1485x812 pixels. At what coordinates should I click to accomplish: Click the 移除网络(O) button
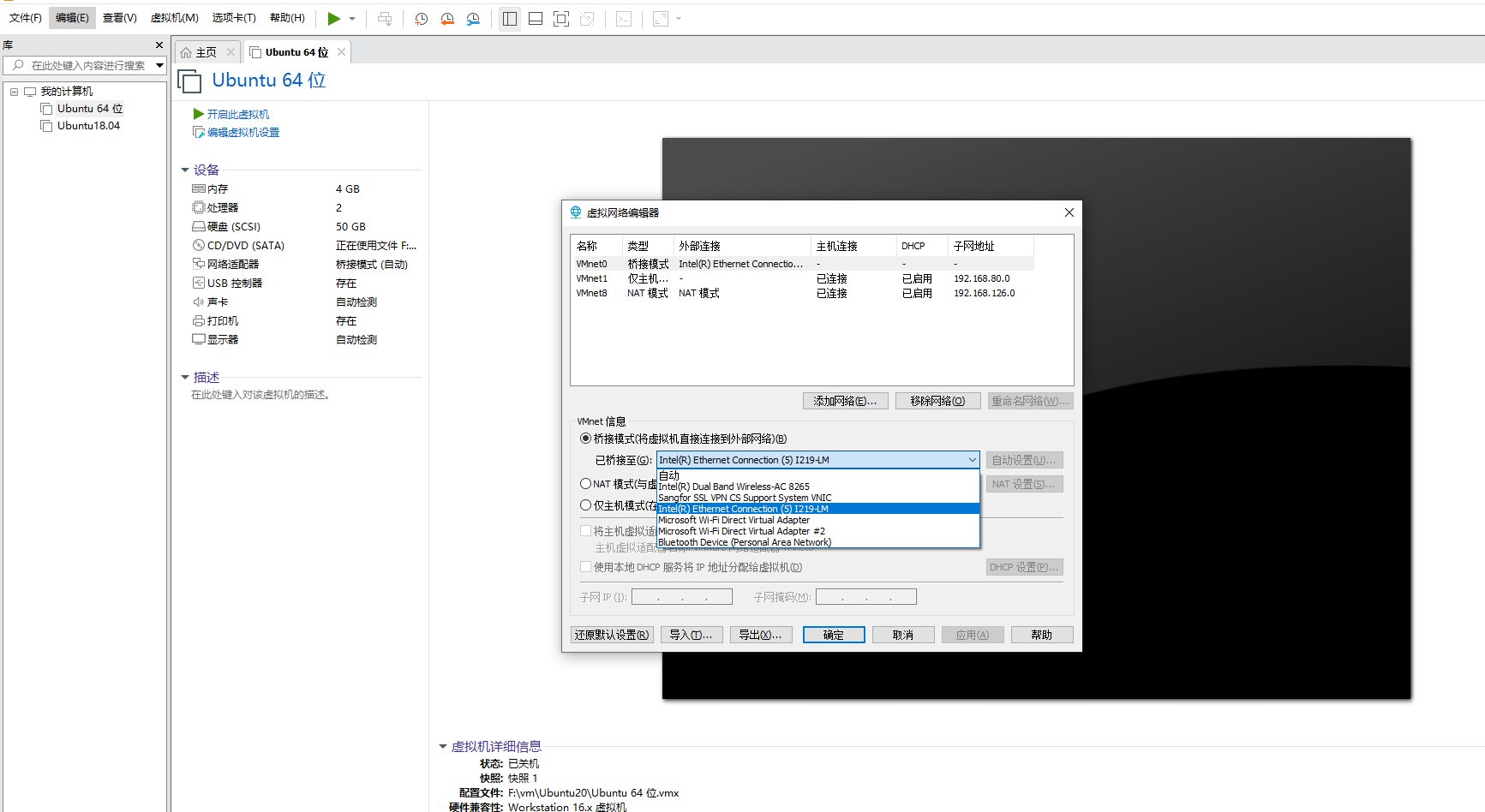point(937,401)
